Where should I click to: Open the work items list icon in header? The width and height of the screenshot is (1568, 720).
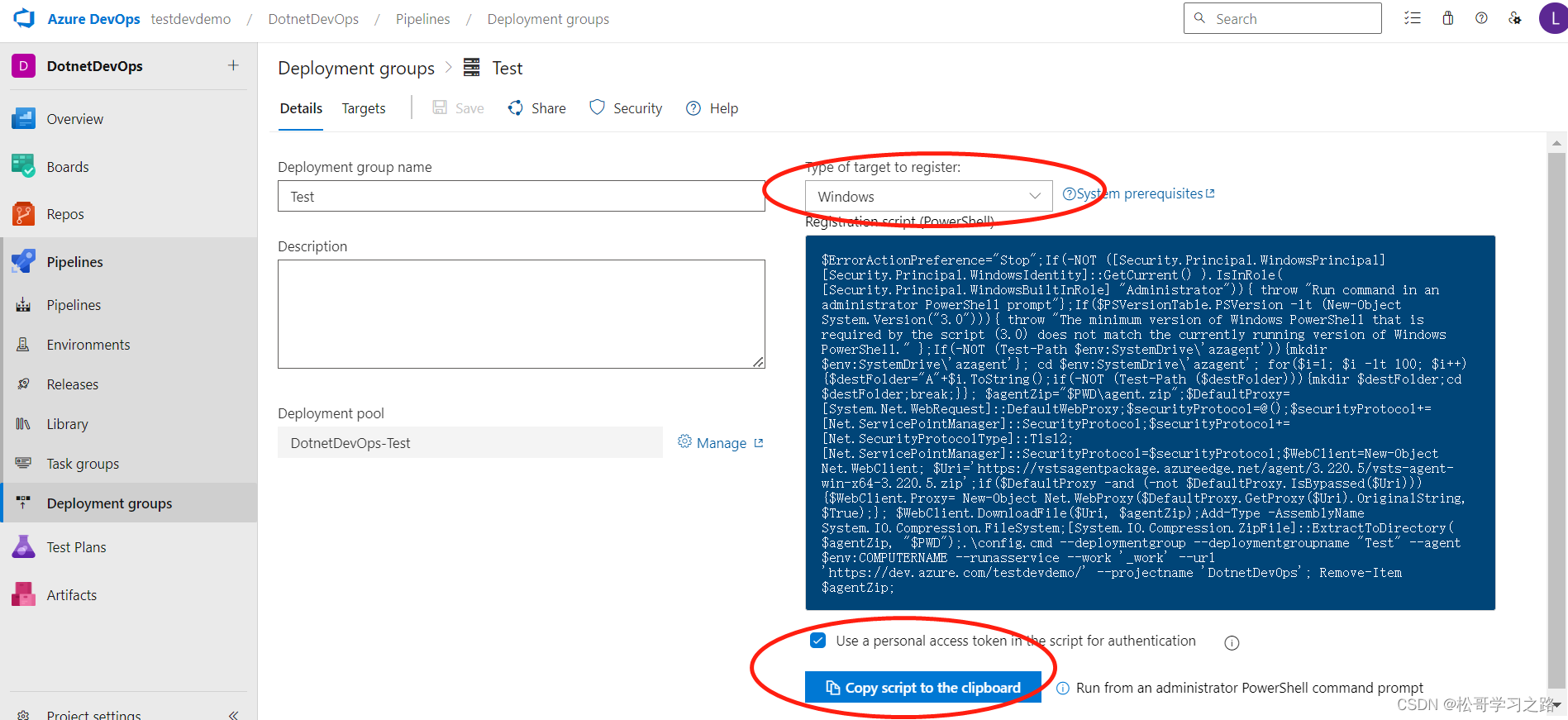coord(1413,18)
